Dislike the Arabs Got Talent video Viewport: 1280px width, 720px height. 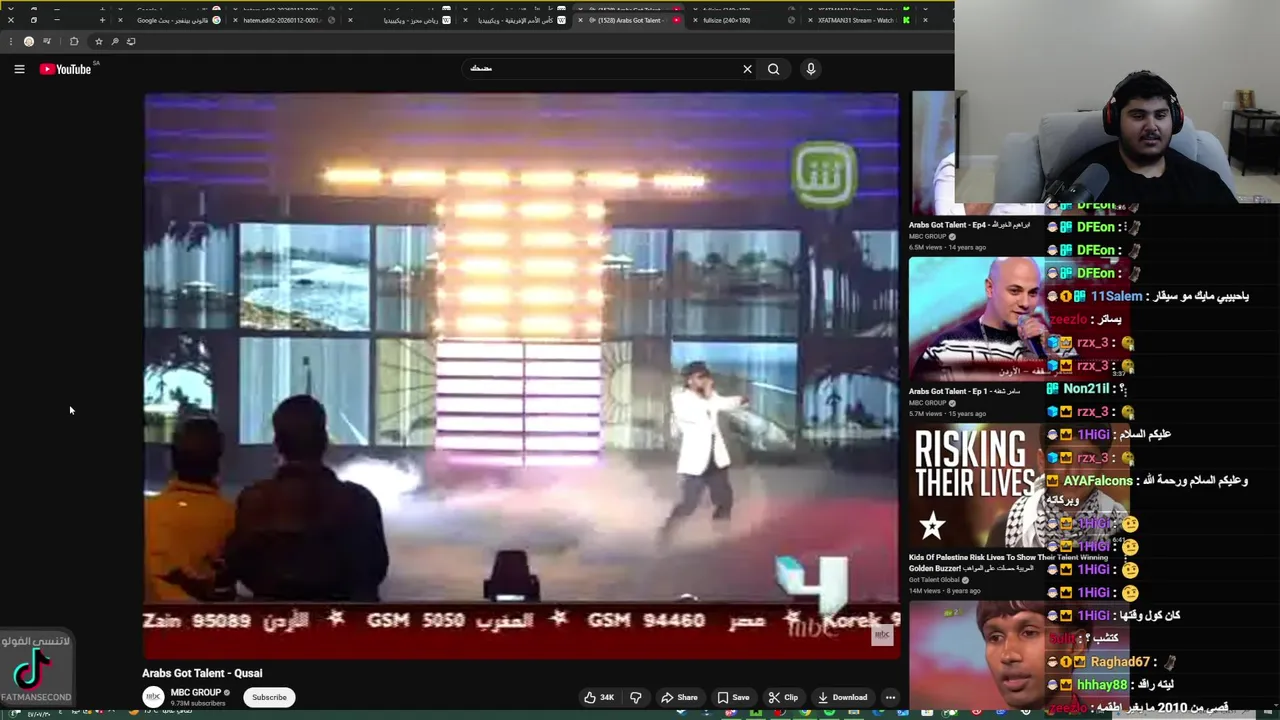635,697
